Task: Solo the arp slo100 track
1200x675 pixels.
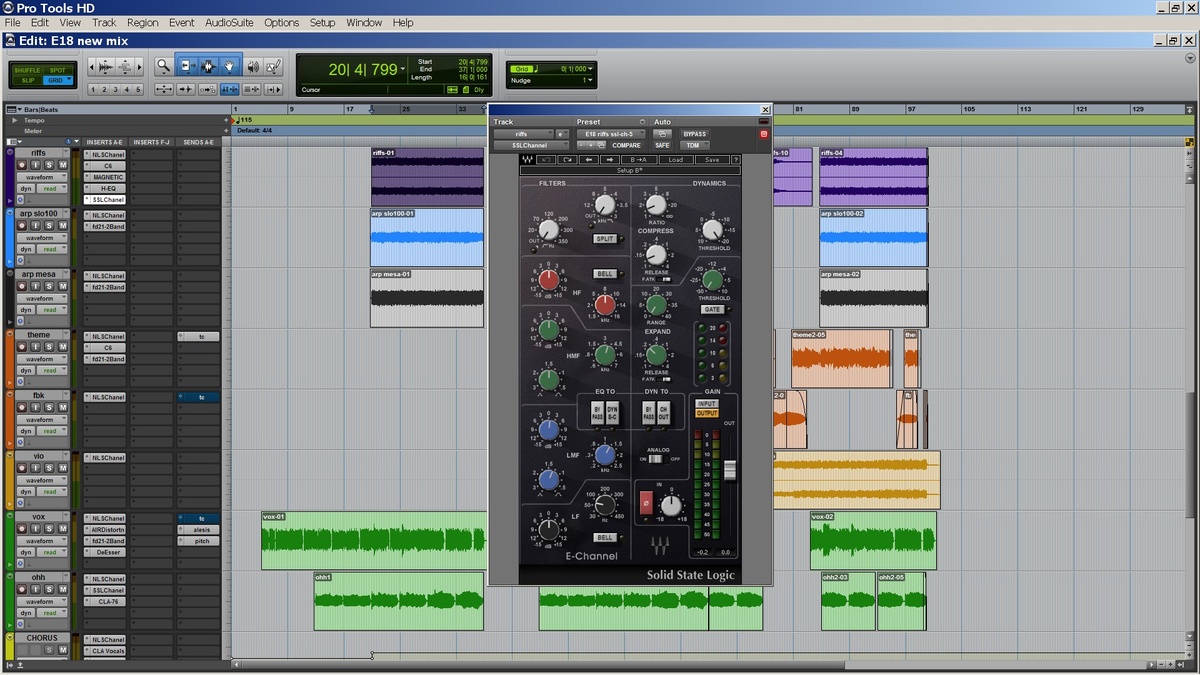Action: pyautogui.click(x=49, y=225)
